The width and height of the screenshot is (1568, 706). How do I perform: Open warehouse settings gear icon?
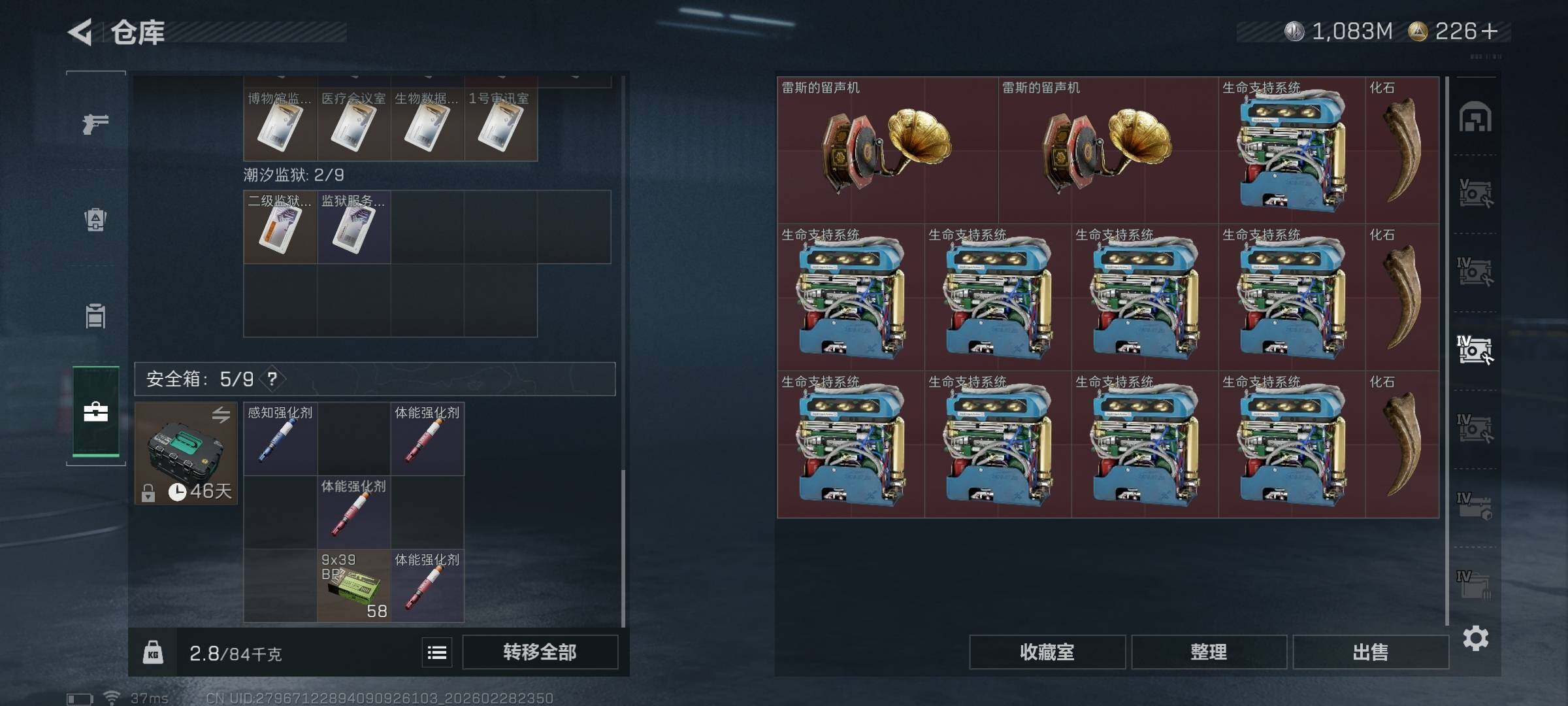pos(1475,638)
